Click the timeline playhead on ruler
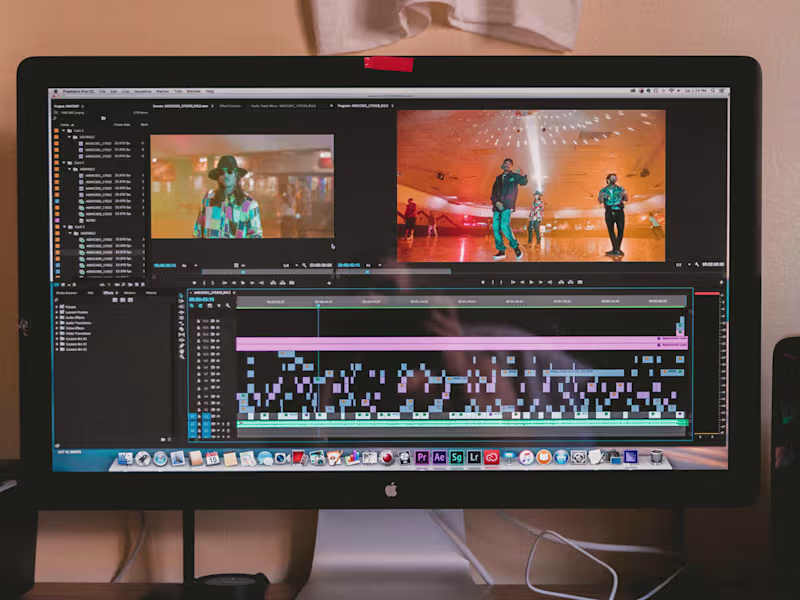800x600 pixels. click(x=318, y=305)
